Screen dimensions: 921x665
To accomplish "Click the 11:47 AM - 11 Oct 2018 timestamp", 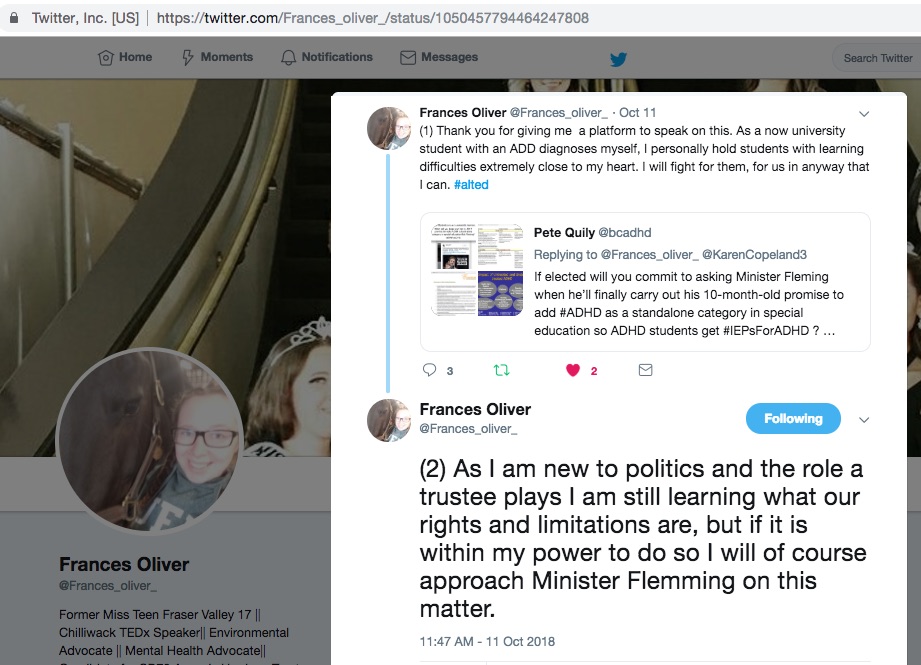I will (x=487, y=642).
